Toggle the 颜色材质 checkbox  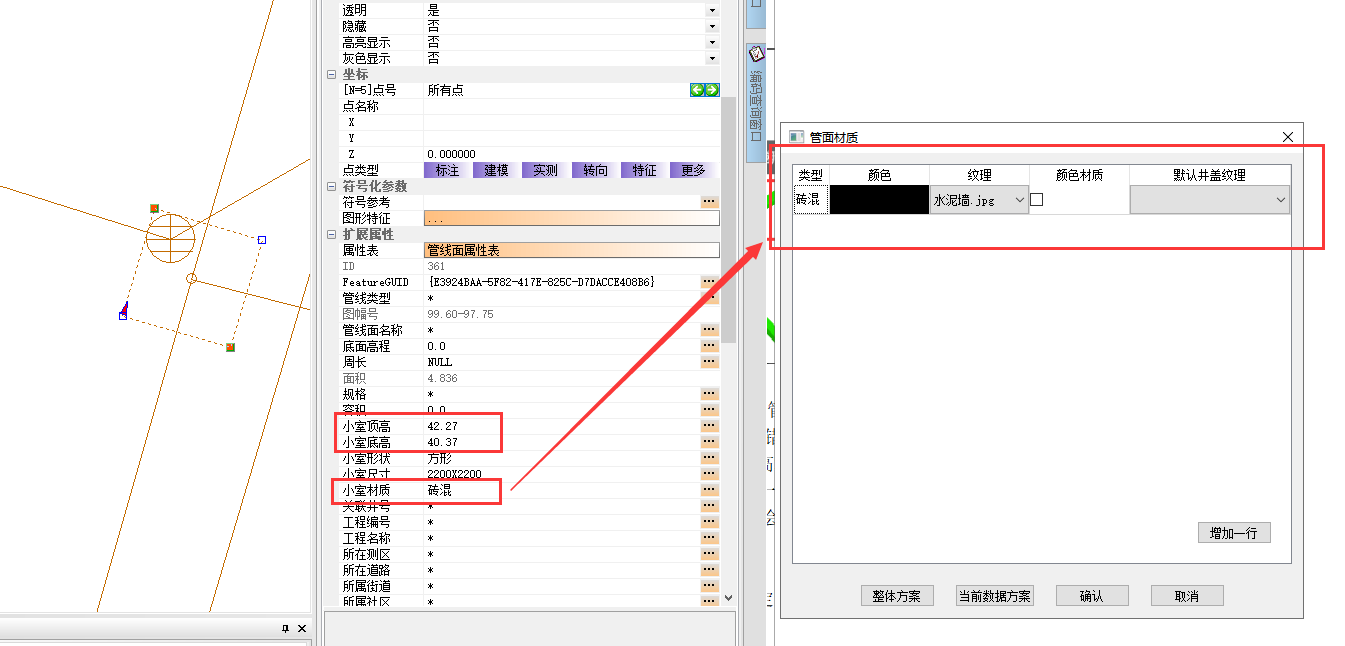(x=1037, y=200)
